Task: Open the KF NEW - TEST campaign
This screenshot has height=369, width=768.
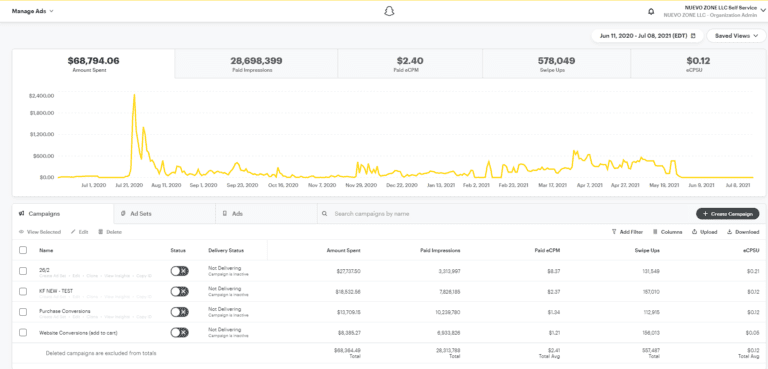Action: point(56,291)
